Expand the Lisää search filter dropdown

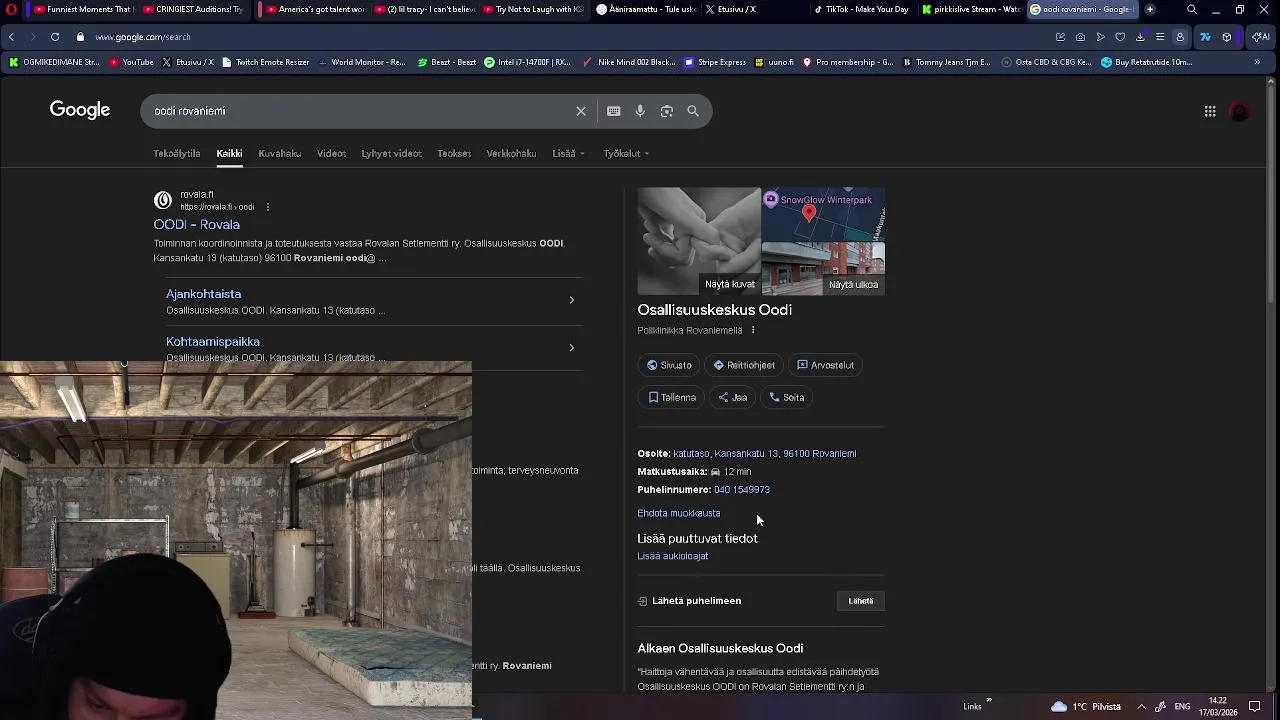(x=568, y=153)
